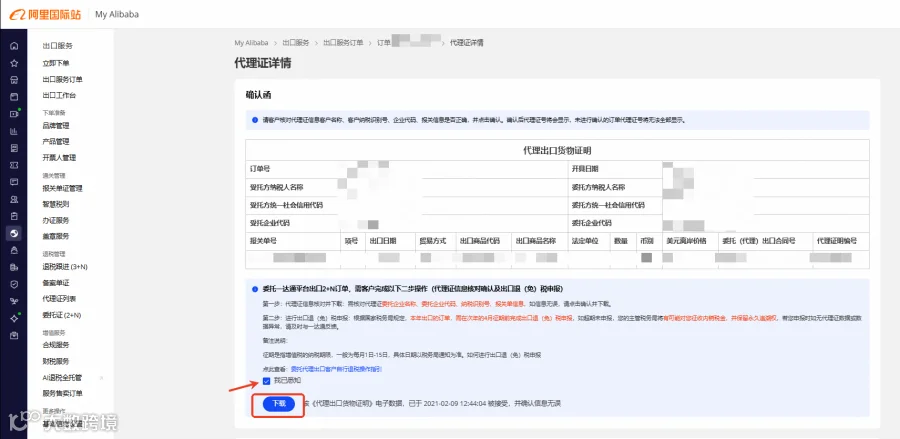900x439 pixels.
Task: Click the store shop icon in sidebar
Action: point(14,80)
